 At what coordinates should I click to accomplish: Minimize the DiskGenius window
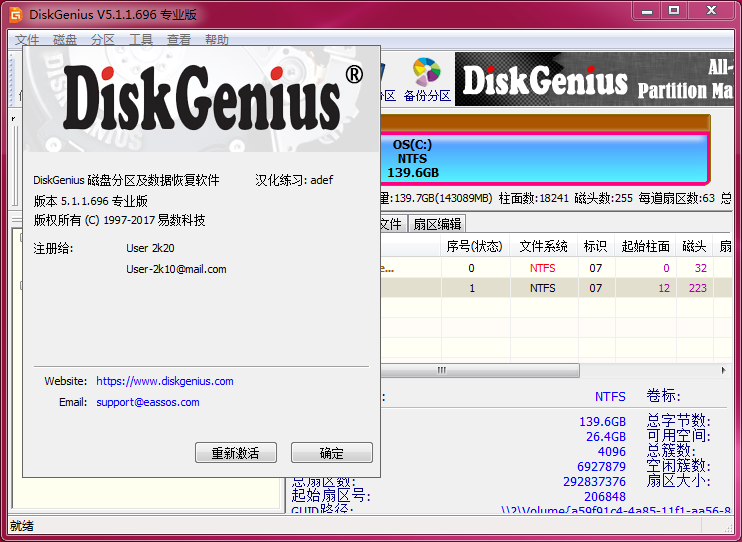click(x=647, y=10)
